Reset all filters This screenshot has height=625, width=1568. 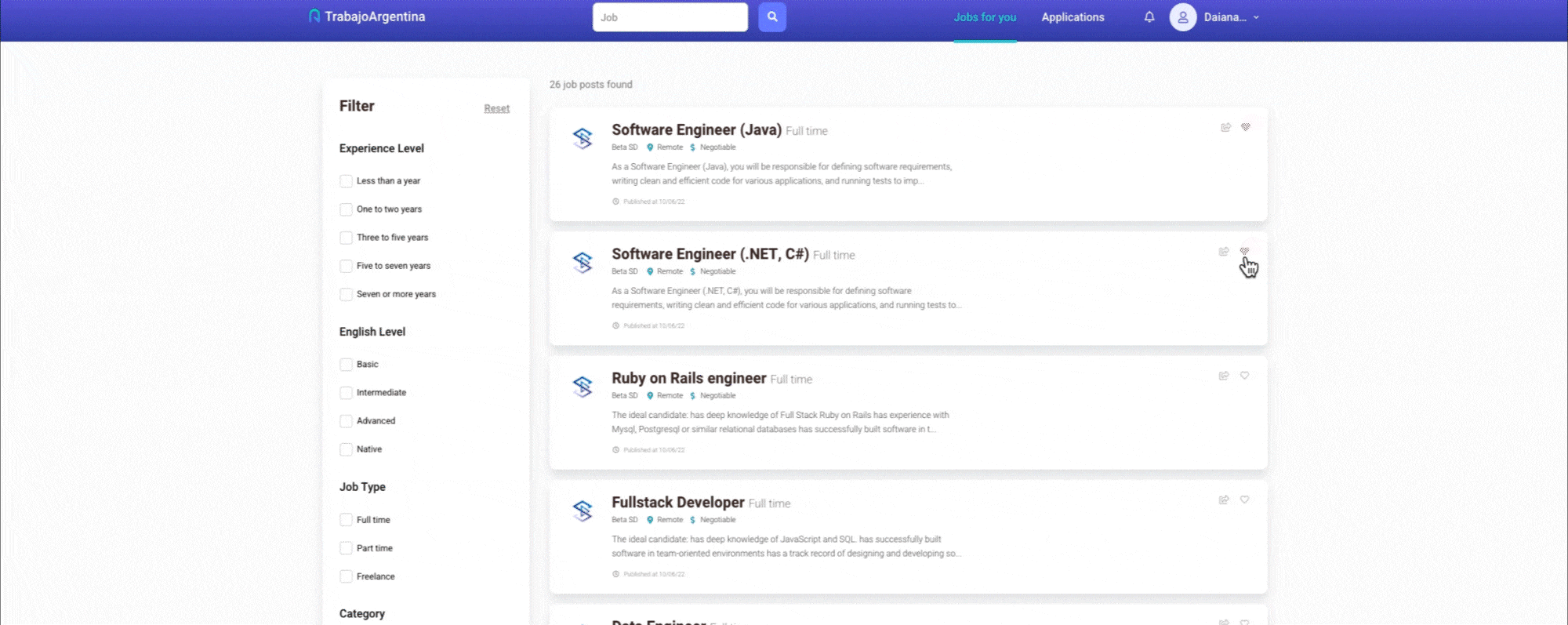pos(496,108)
